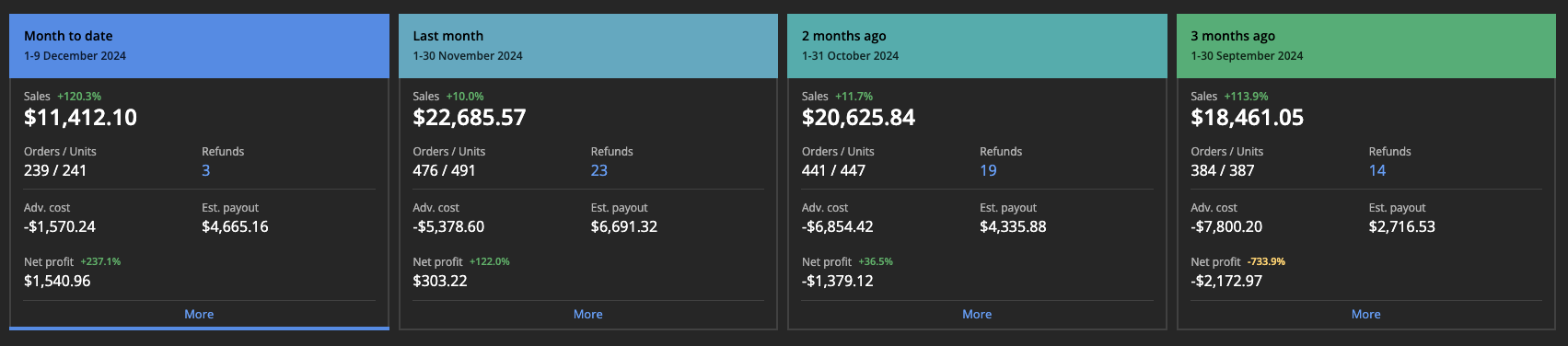Click the +120.3% sales change indicator
This screenshot has height=346, width=1568.
(79, 97)
